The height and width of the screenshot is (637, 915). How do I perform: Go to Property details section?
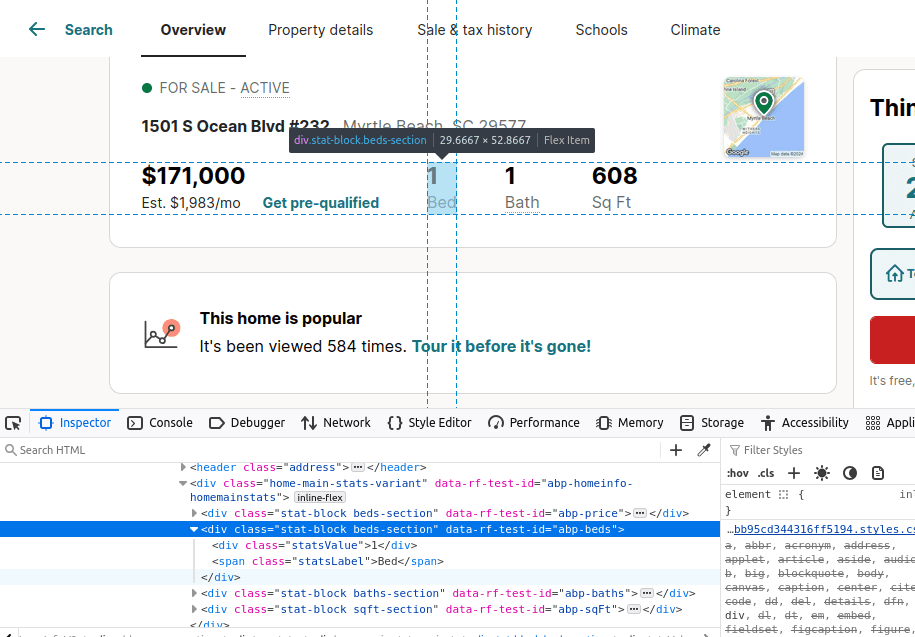320,30
